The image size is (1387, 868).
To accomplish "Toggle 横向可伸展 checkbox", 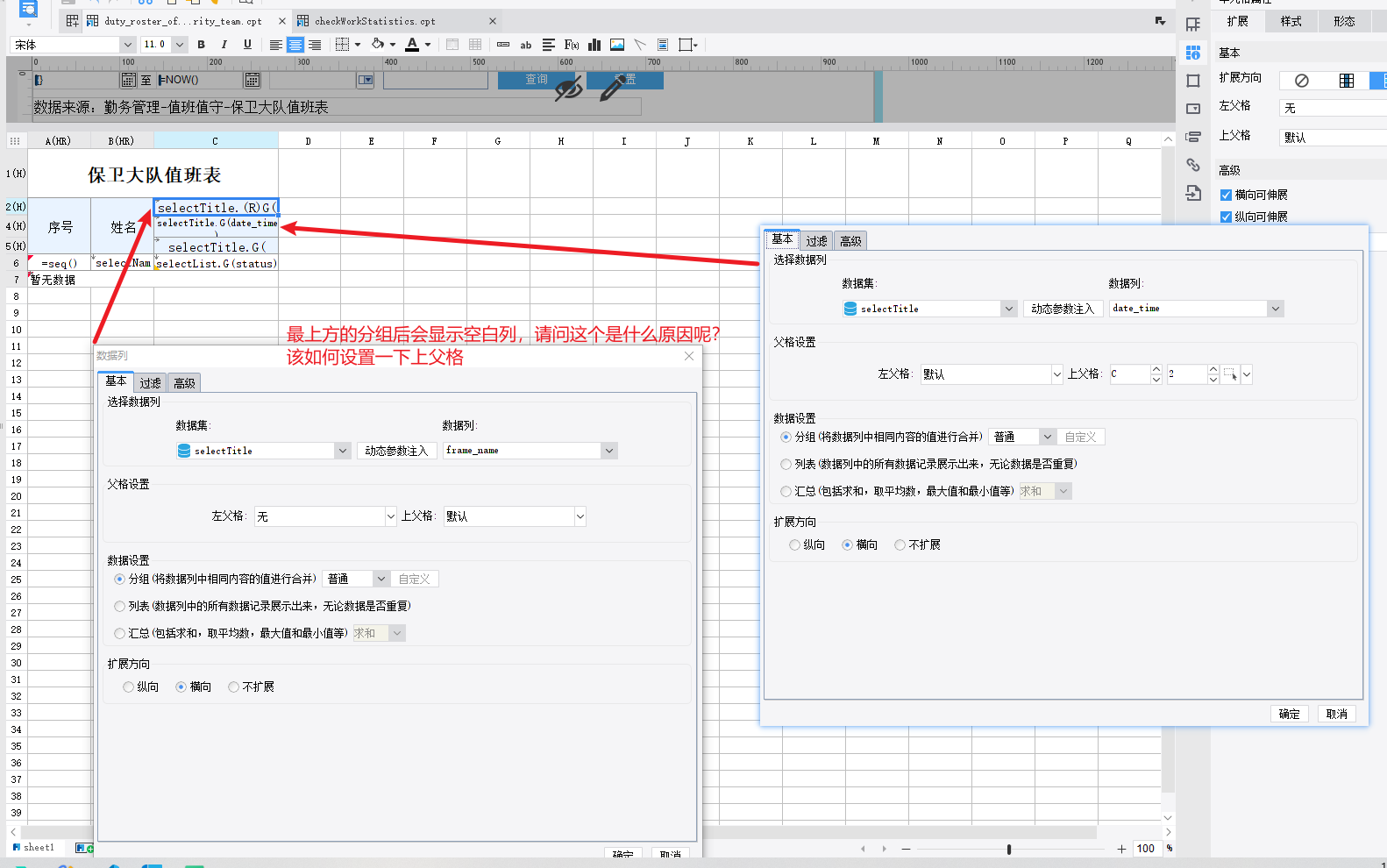I will 1226,195.
